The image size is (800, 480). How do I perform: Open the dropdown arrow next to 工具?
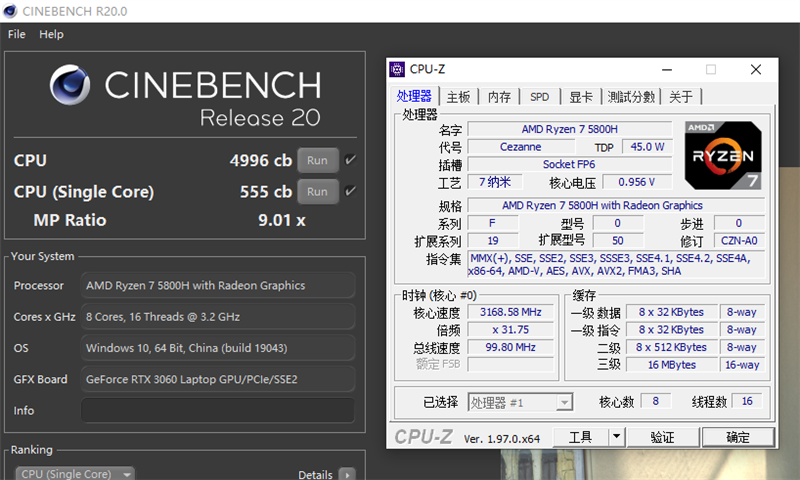click(616, 437)
